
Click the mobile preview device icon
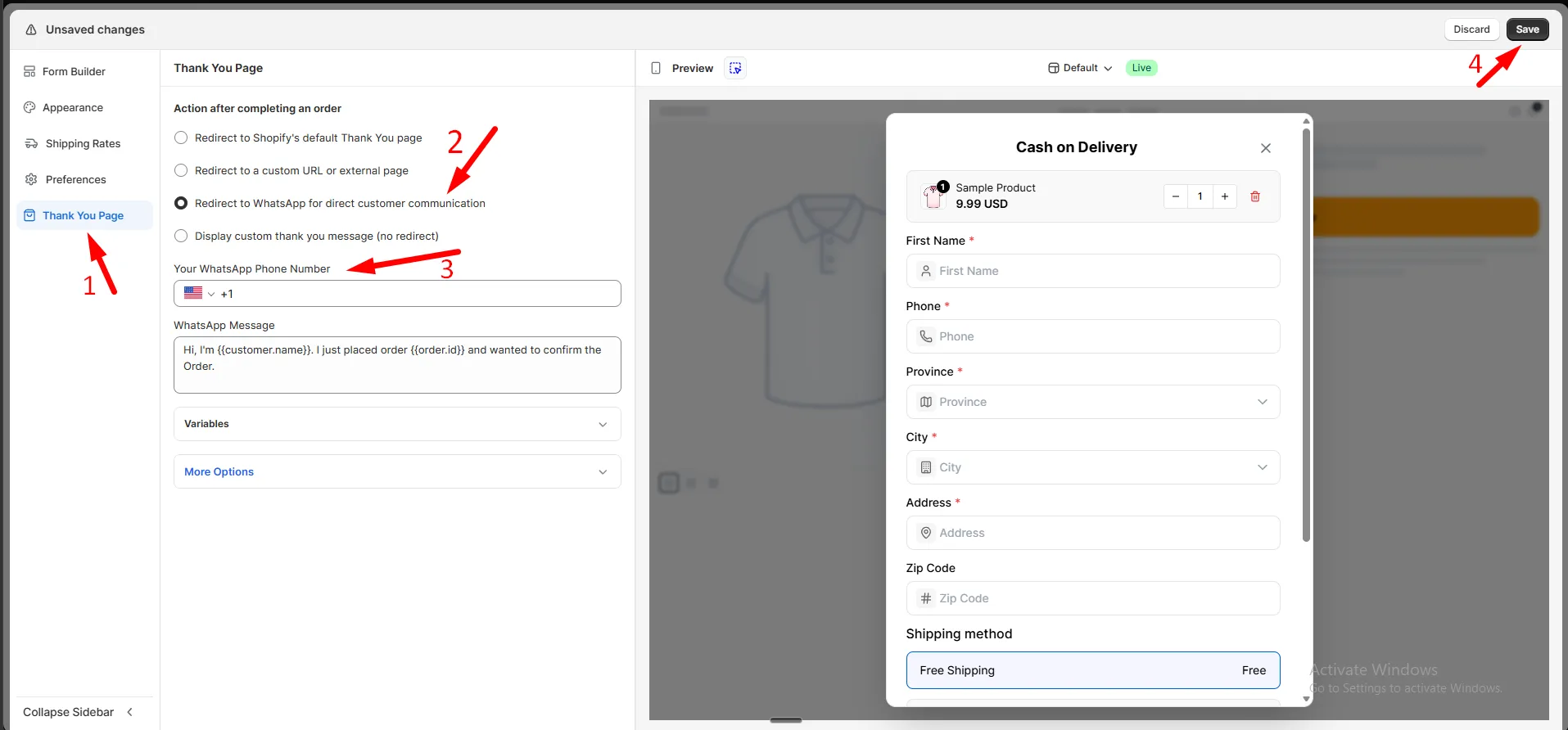[x=656, y=68]
